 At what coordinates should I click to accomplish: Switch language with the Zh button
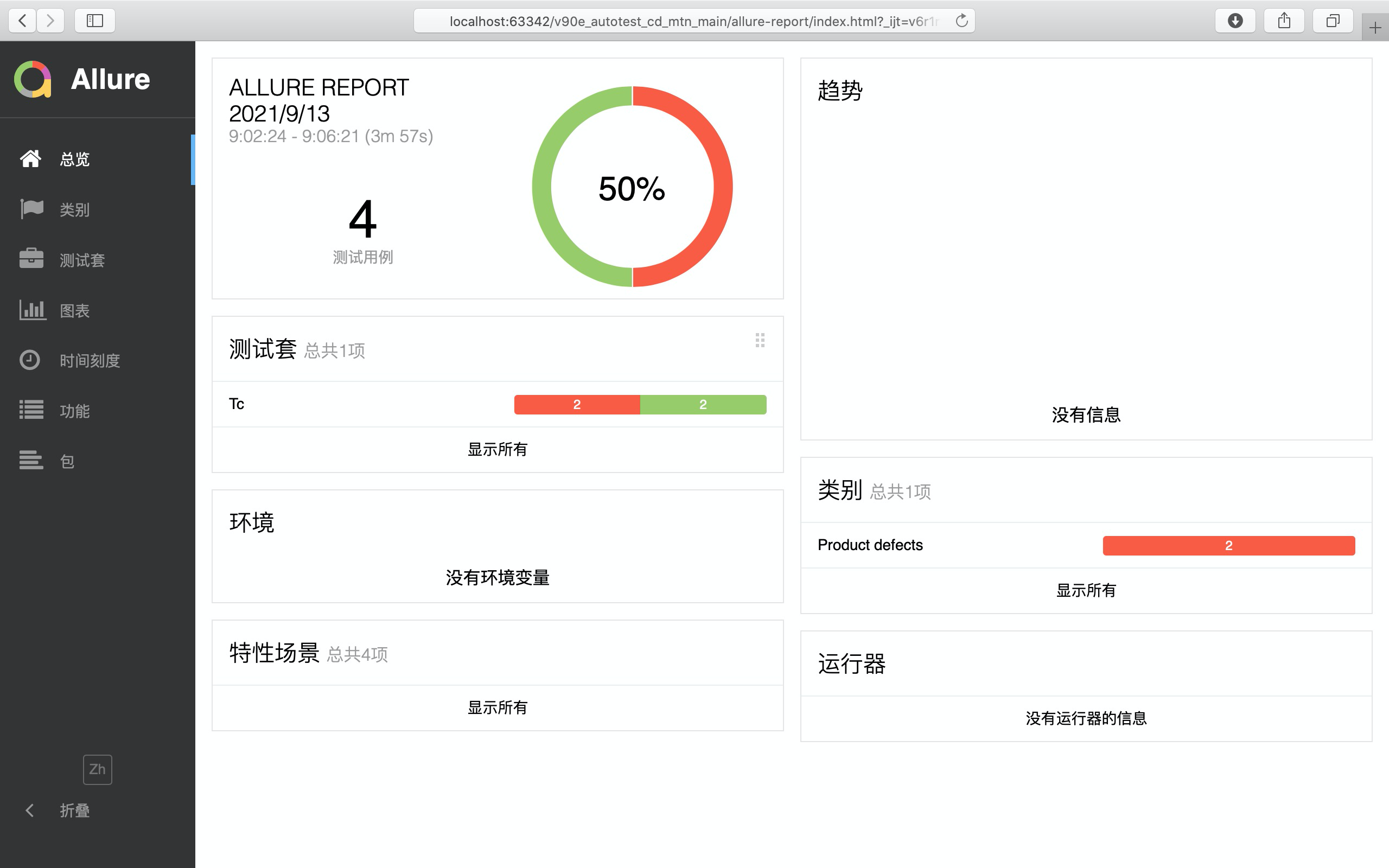tap(97, 769)
